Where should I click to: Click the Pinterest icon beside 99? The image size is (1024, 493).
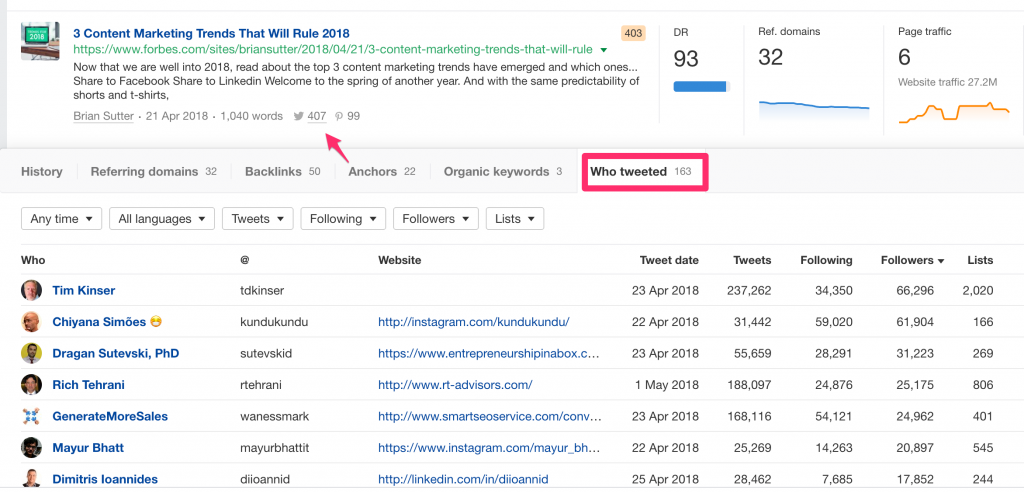point(339,116)
